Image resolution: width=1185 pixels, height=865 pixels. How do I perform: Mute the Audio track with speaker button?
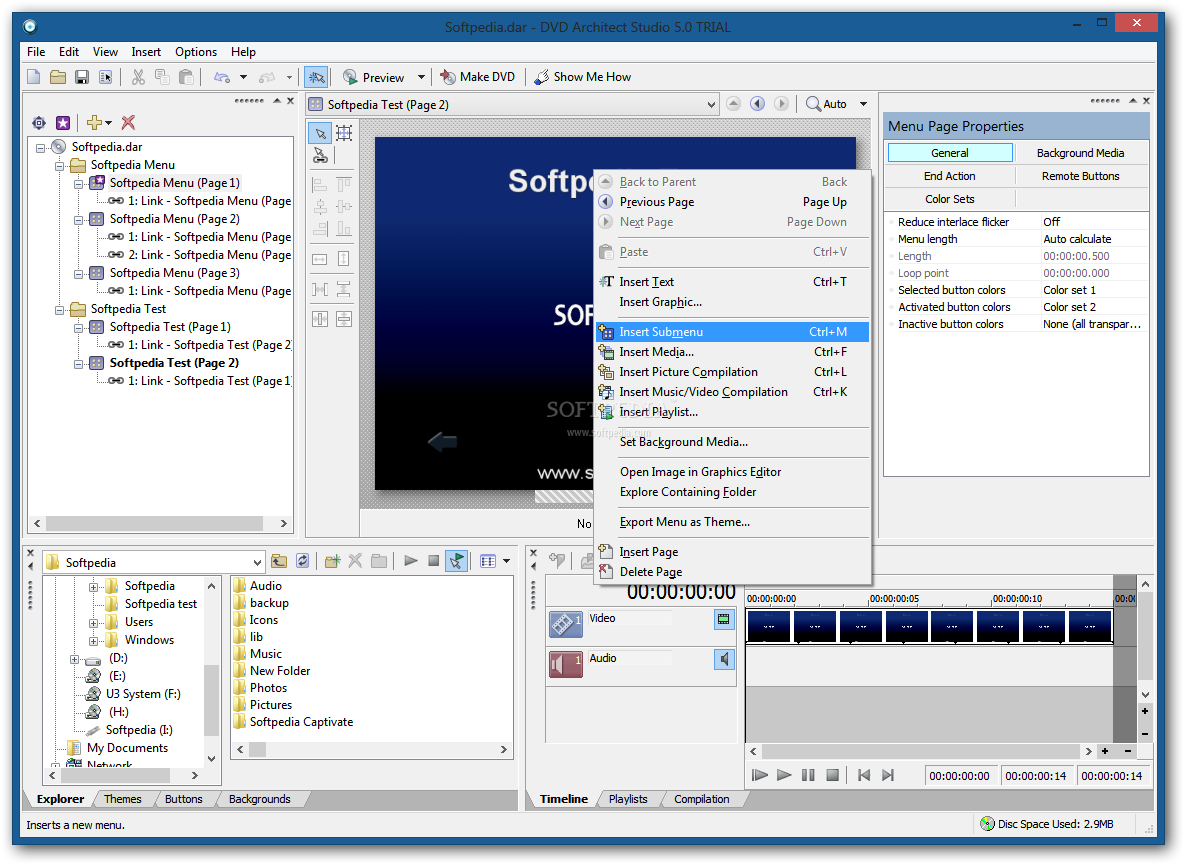(x=724, y=660)
